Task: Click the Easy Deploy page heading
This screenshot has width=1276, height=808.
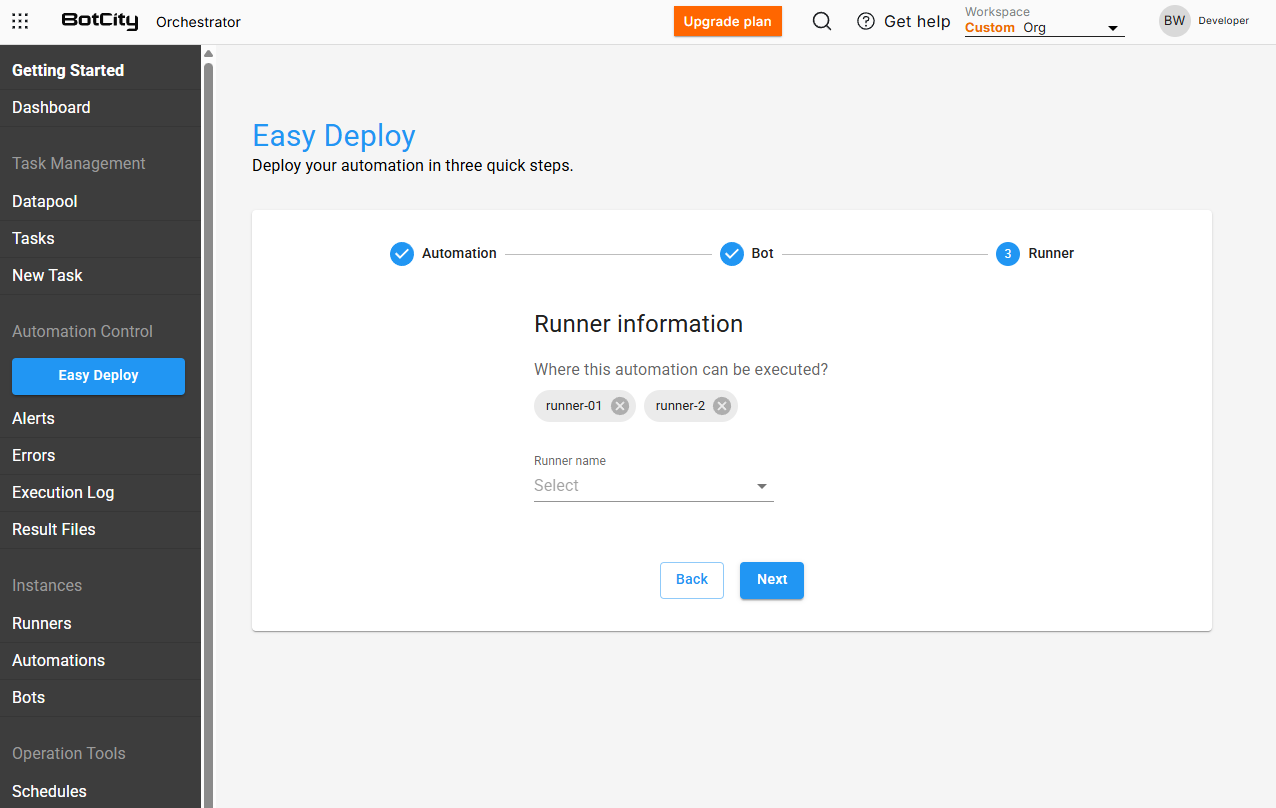Action: (334, 136)
